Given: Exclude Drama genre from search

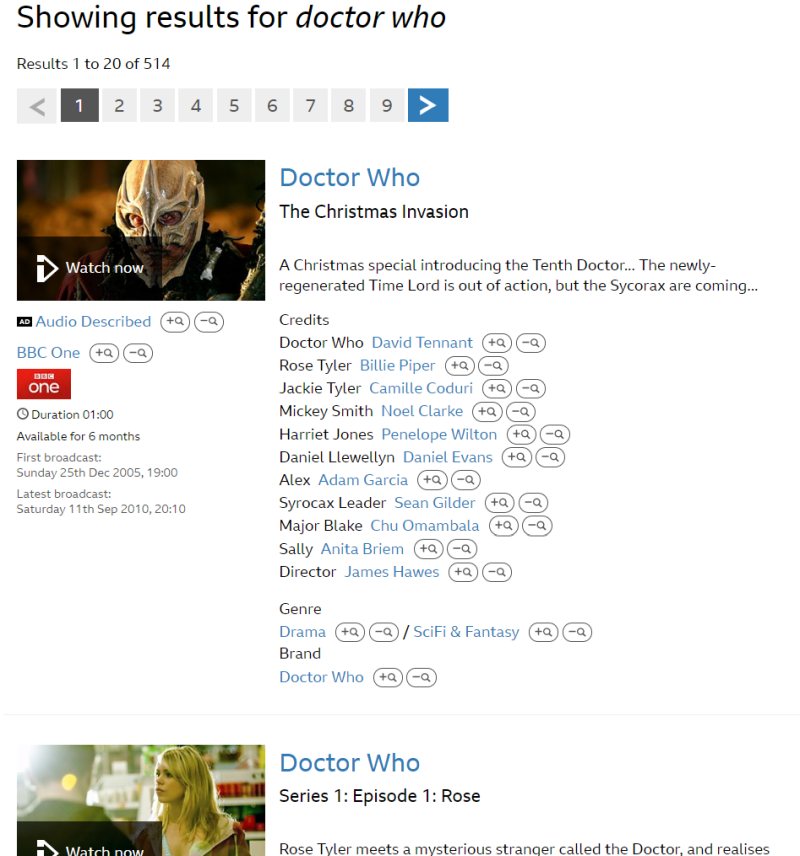Looking at the screenshot, I should [384, 632].
